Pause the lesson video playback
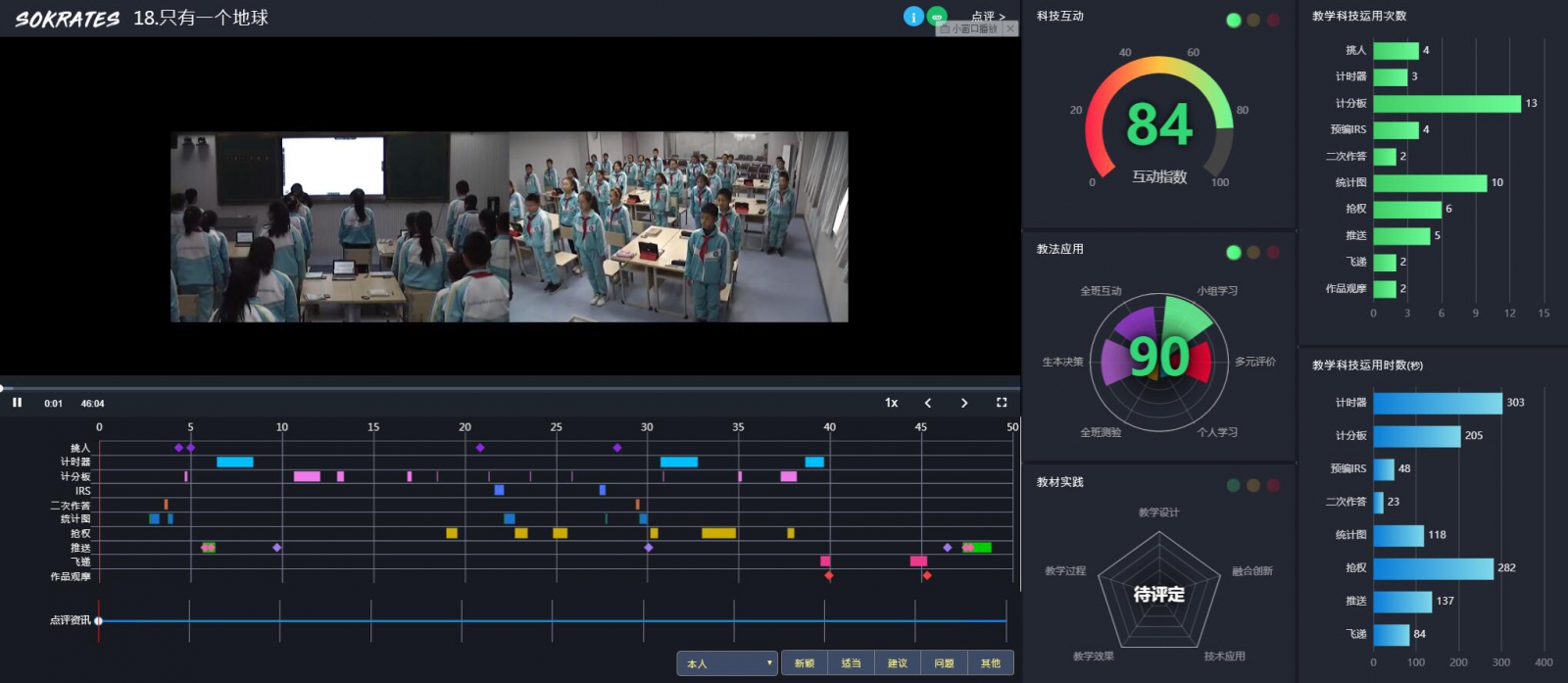This screenshot has height=683, width=1568. coord(17,403)
